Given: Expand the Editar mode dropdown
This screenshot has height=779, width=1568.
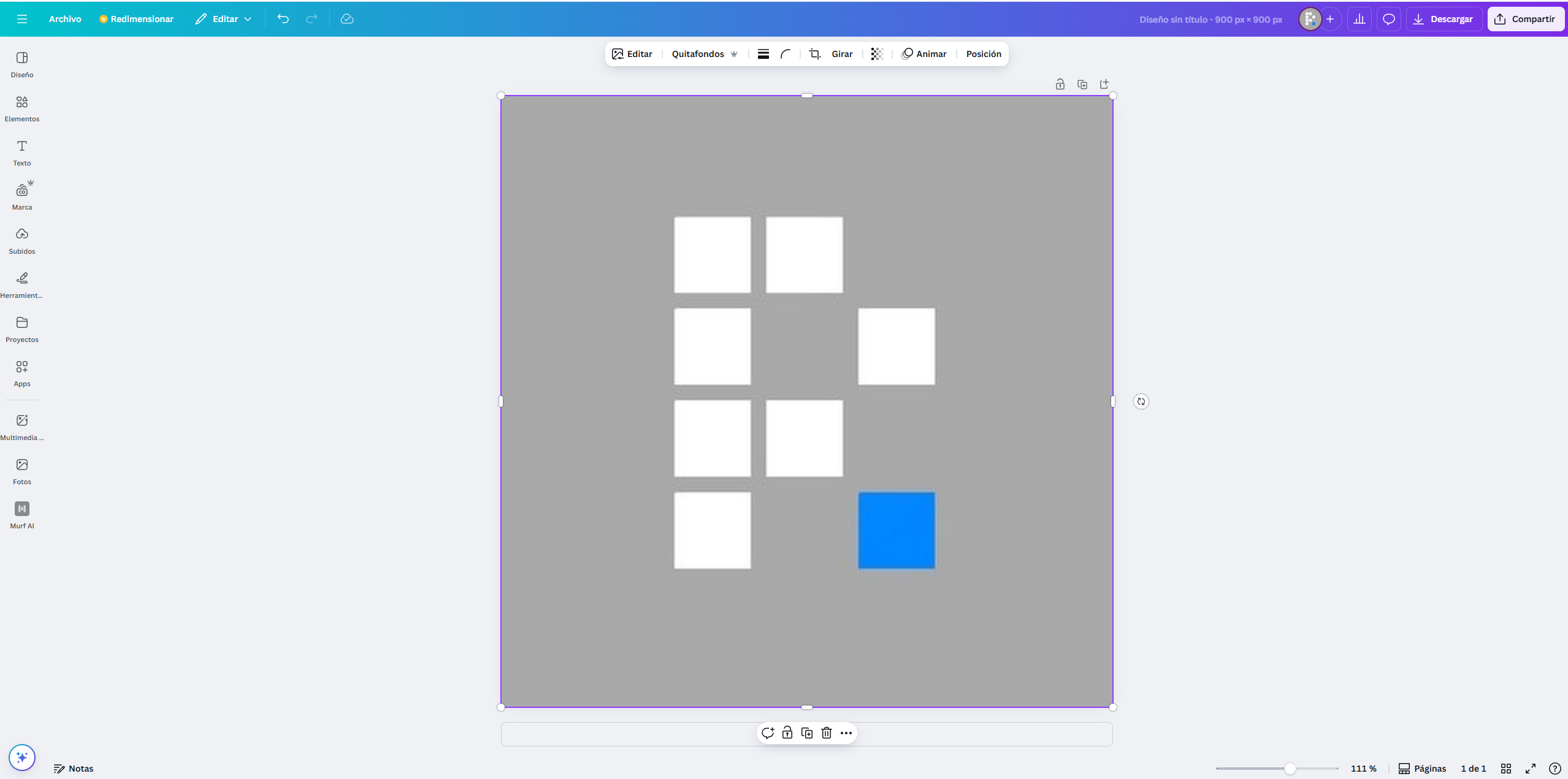Looking at the screenshot, I should (224, 19).
